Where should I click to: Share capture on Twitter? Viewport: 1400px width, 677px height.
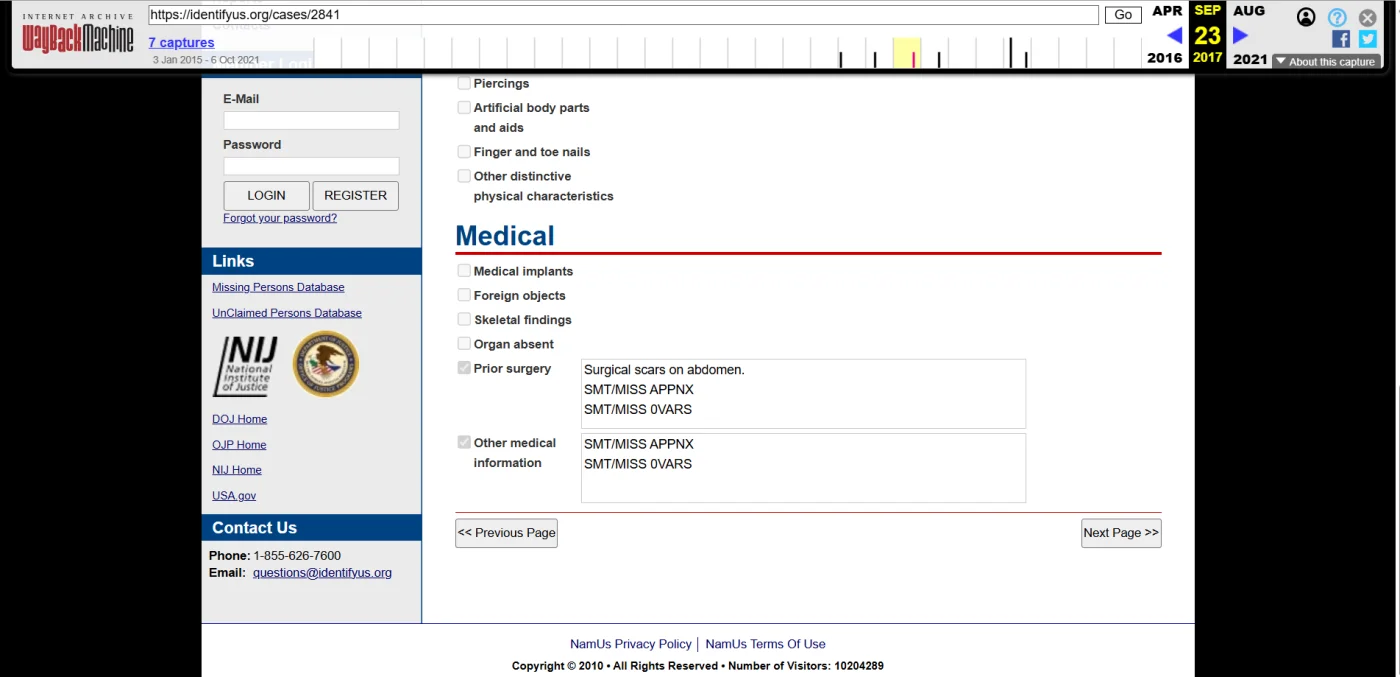1367,39
